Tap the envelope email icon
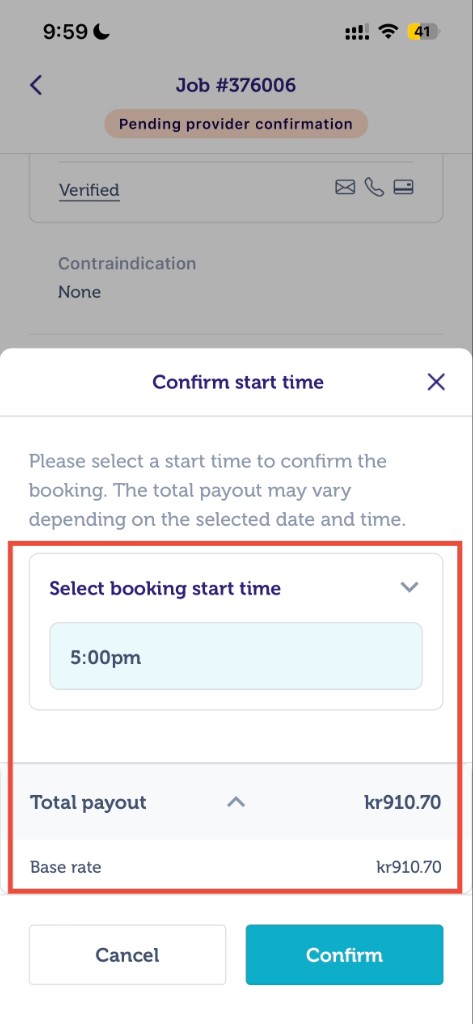The width and height of the screenshot is (473, 1024). 345,188
